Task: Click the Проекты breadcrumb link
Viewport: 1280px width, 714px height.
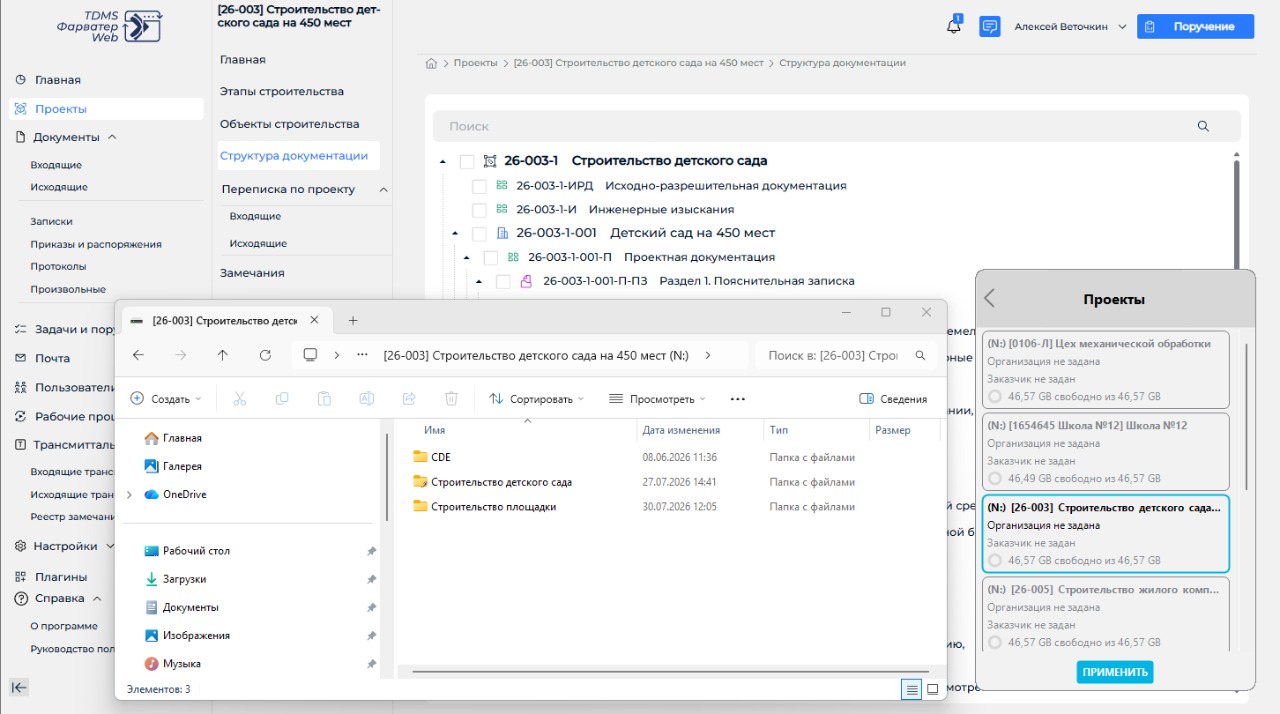Action: click(475, 63)
